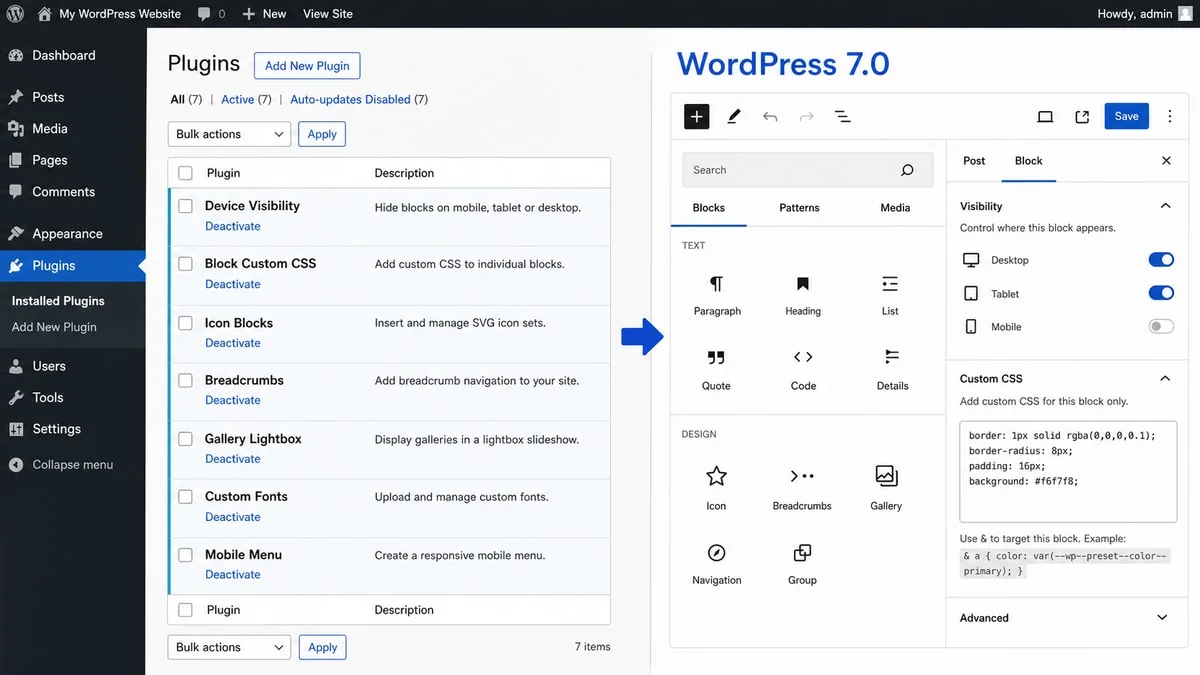Collapse the admin menu
1200x675 pixels.
[61, 465]
